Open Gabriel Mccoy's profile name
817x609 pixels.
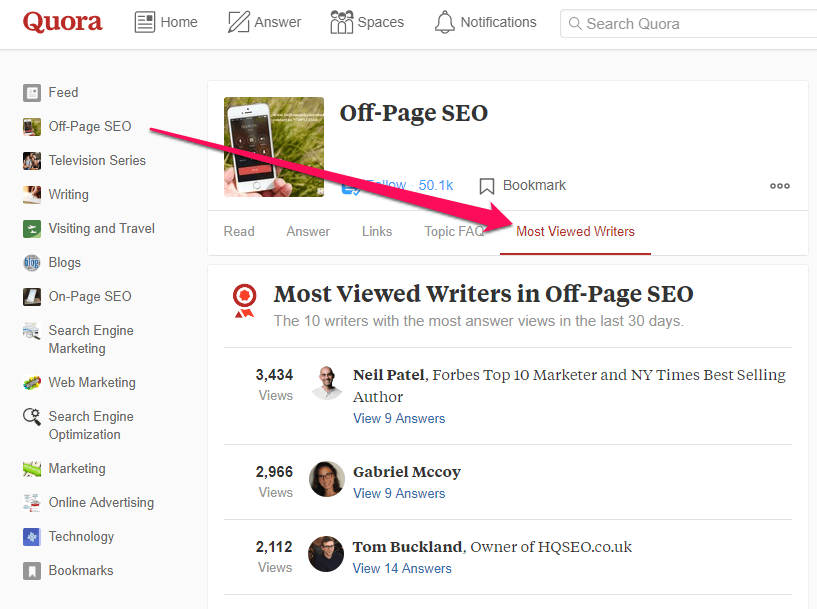(407, 472)
